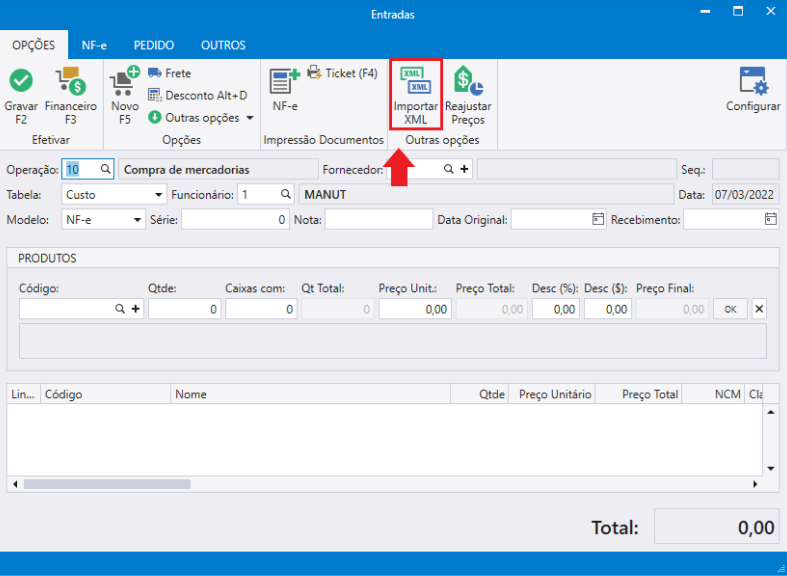Click the Seq. field
Image resolution: width=787 pixels, height=576 pixels.
(746, 170)
